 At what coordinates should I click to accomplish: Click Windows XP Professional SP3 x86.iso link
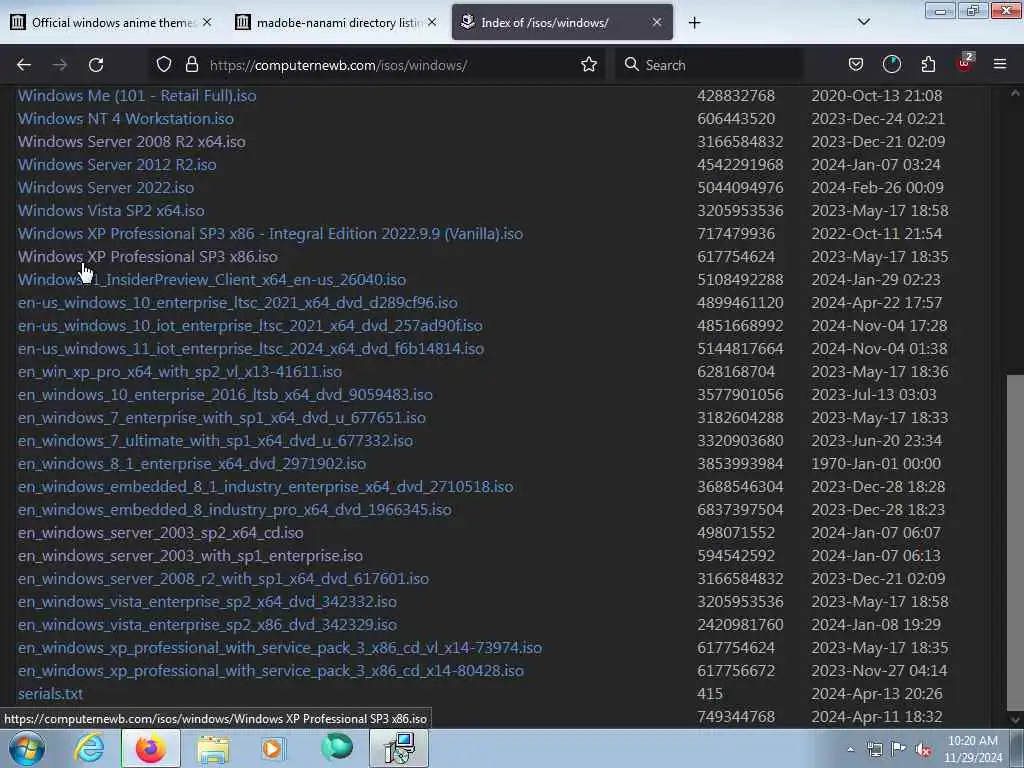pos(148,257)
